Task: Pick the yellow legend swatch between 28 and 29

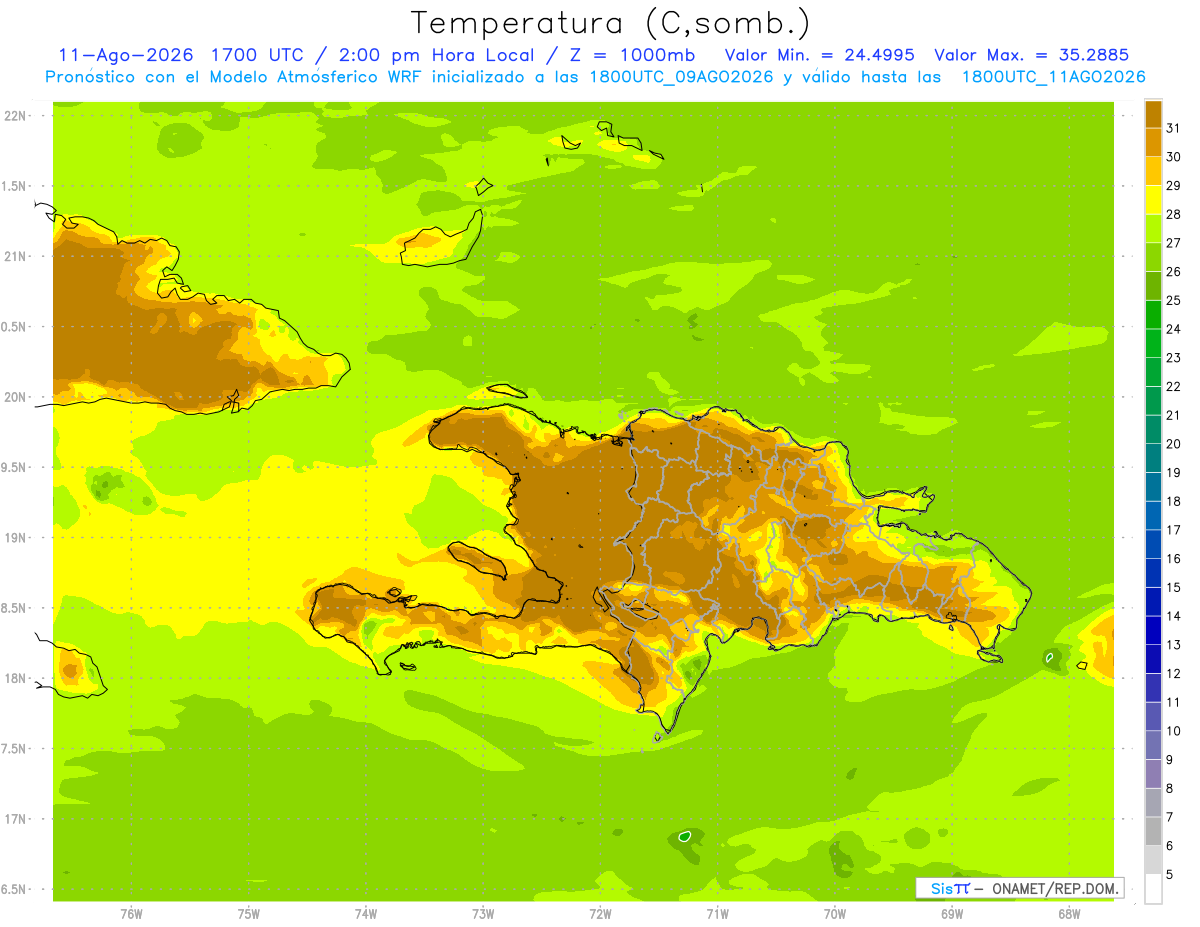Action: (x=1153, y=199)
